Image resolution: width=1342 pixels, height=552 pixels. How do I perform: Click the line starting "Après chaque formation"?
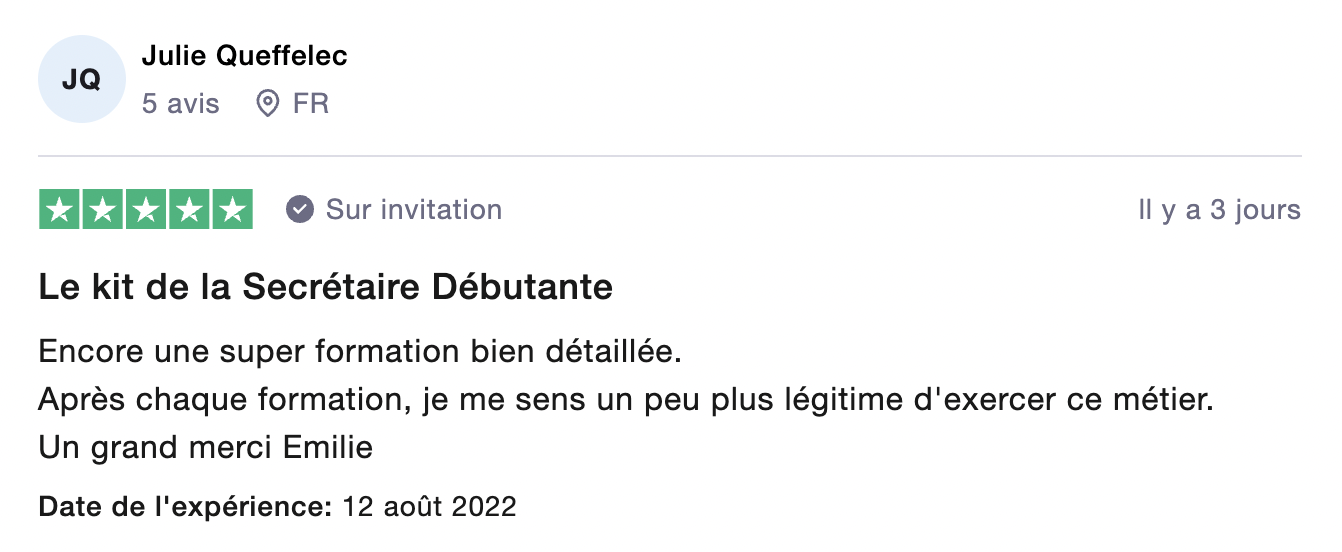[625, 400]
